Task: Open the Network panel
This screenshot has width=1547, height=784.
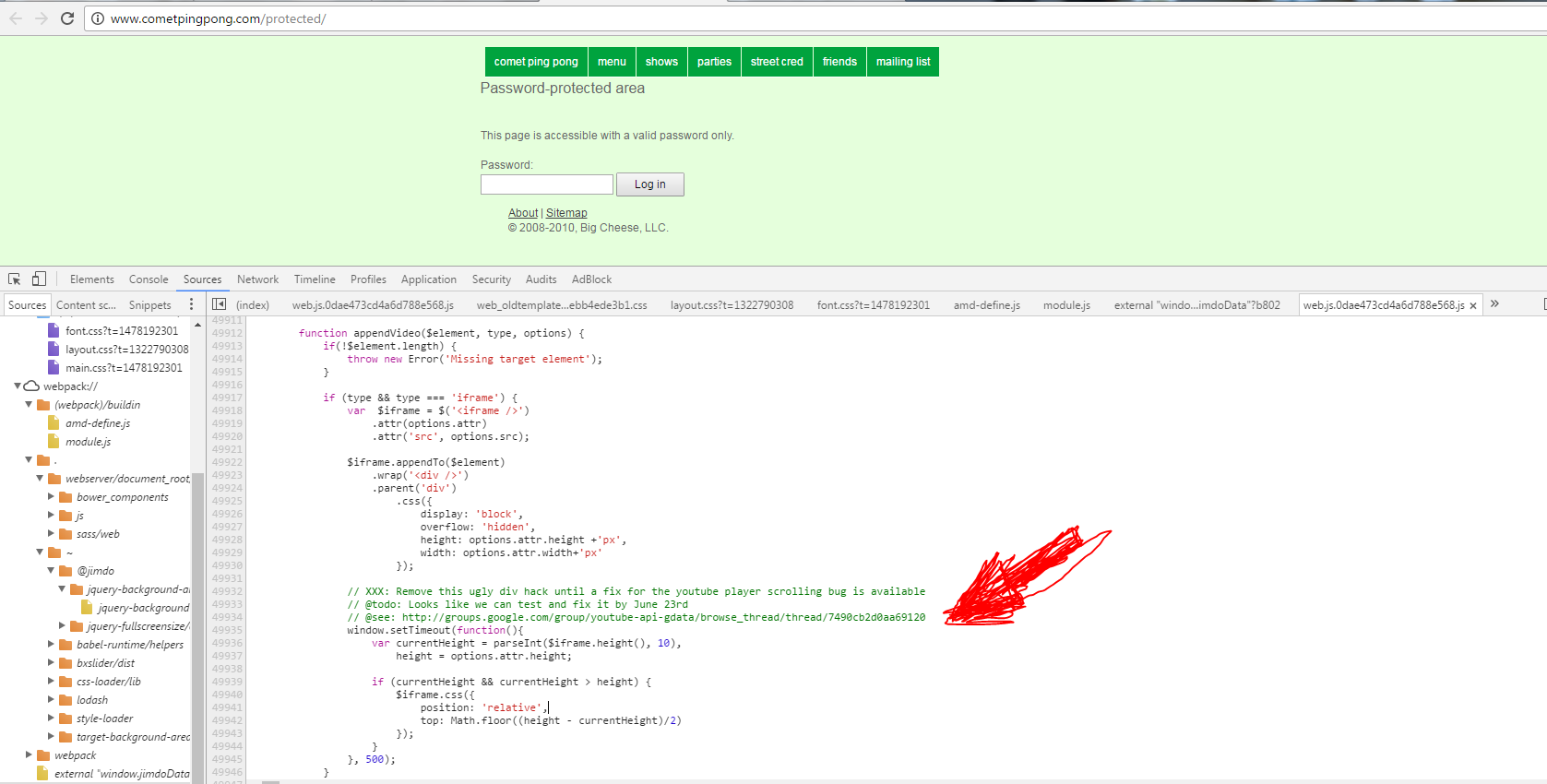Action: click(x=257, y=279)
